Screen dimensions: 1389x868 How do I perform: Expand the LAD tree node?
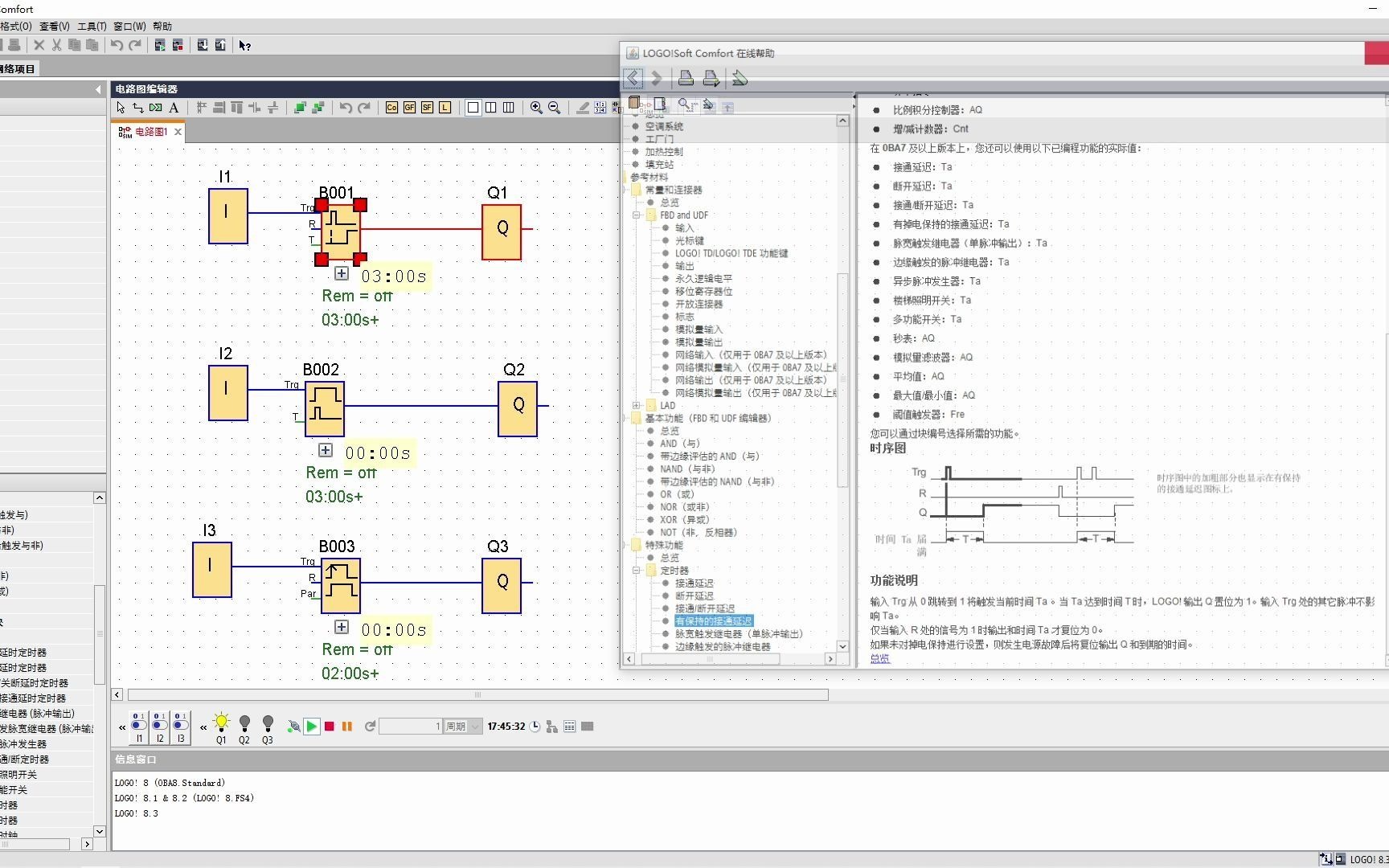[x=637, y=406]
